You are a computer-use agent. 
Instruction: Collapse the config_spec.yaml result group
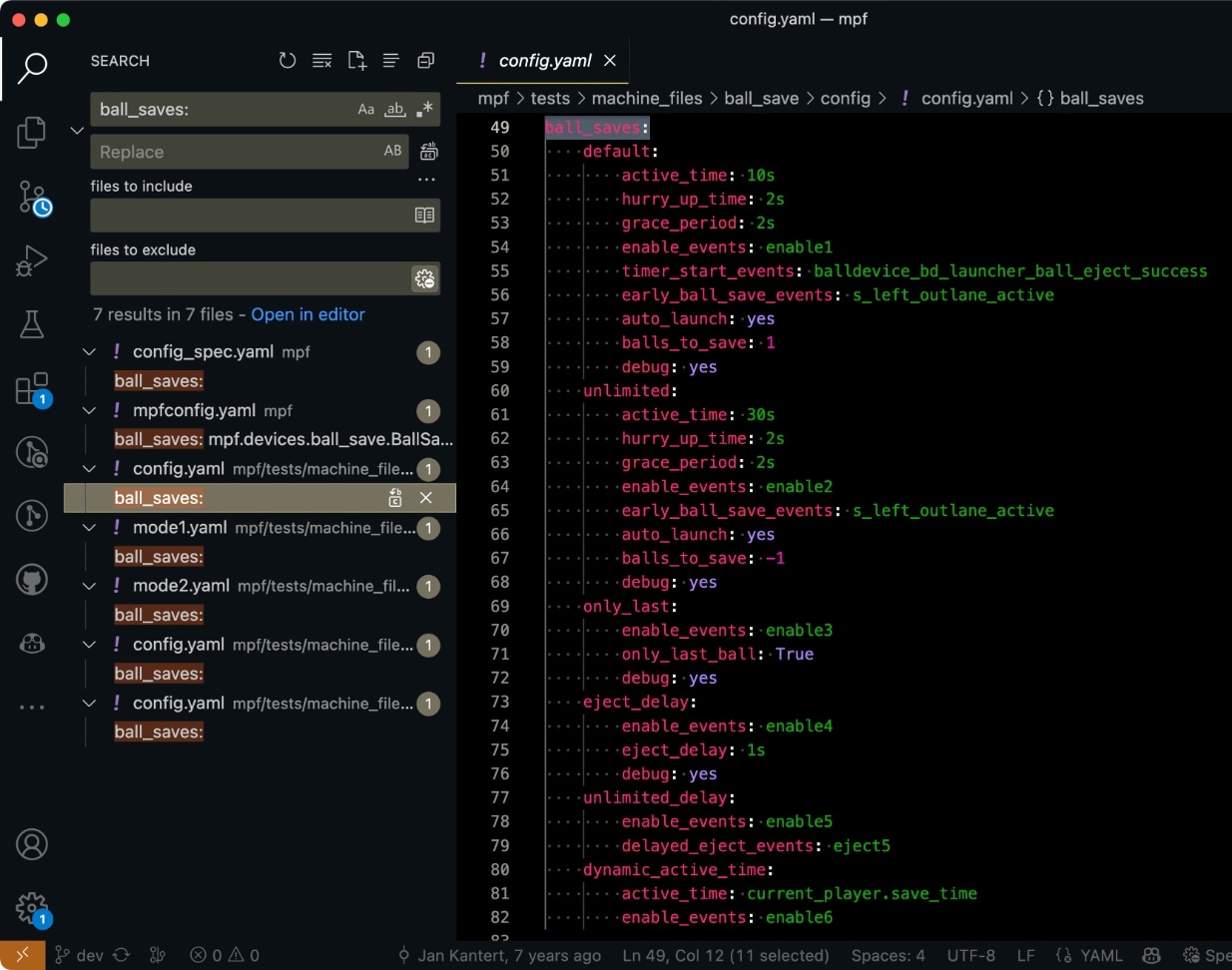89,352
